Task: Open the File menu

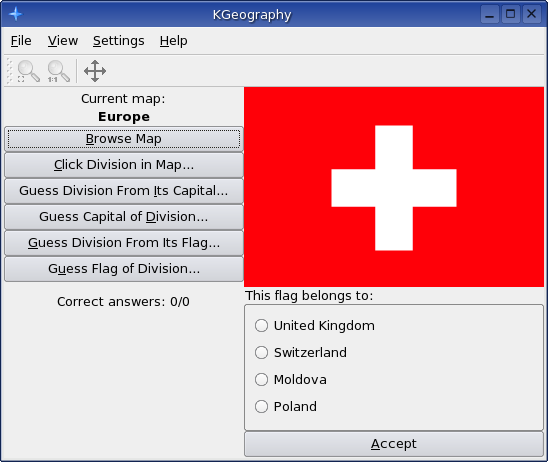Action: coord(21,41)
